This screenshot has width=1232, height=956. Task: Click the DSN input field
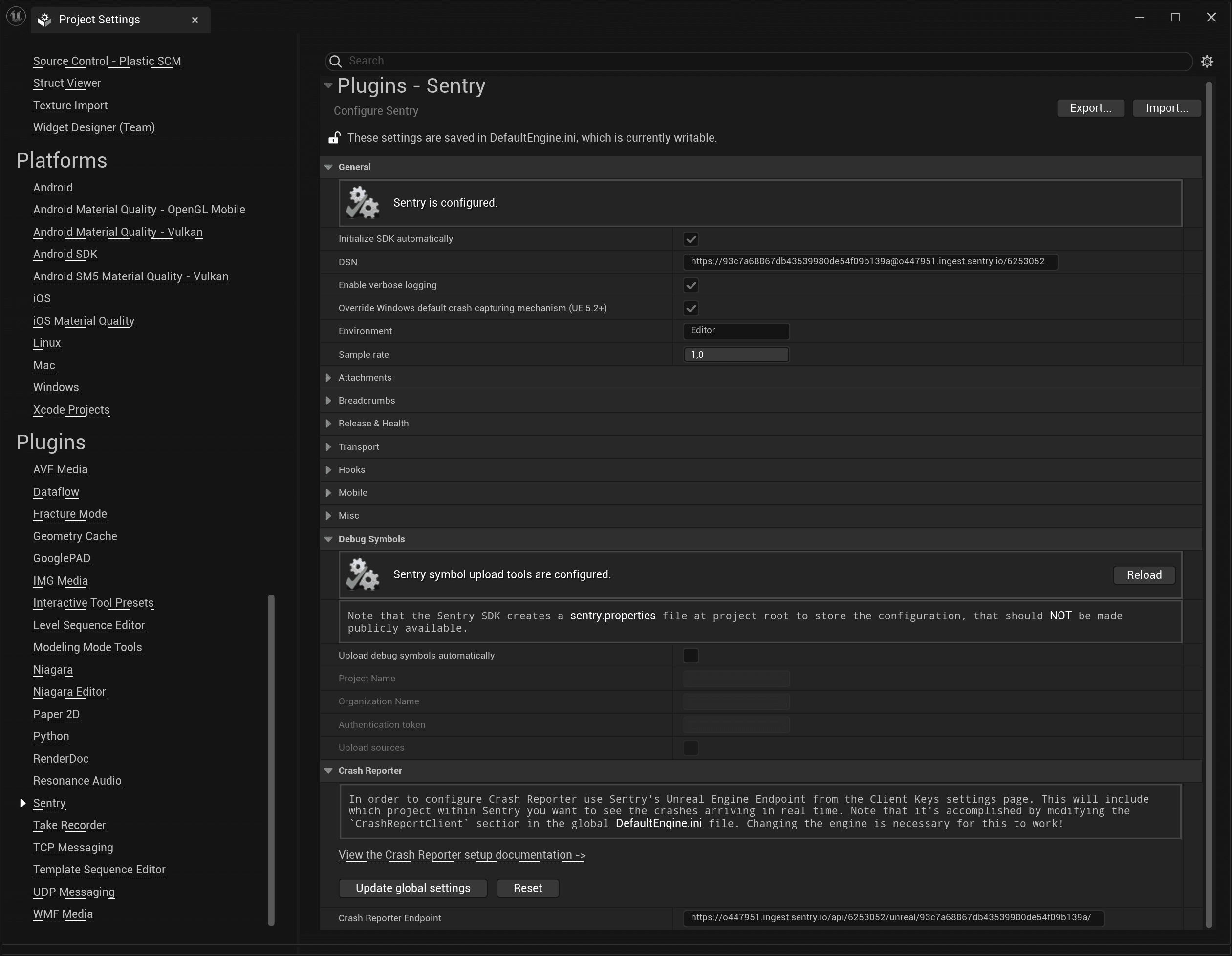pos(868,261)
